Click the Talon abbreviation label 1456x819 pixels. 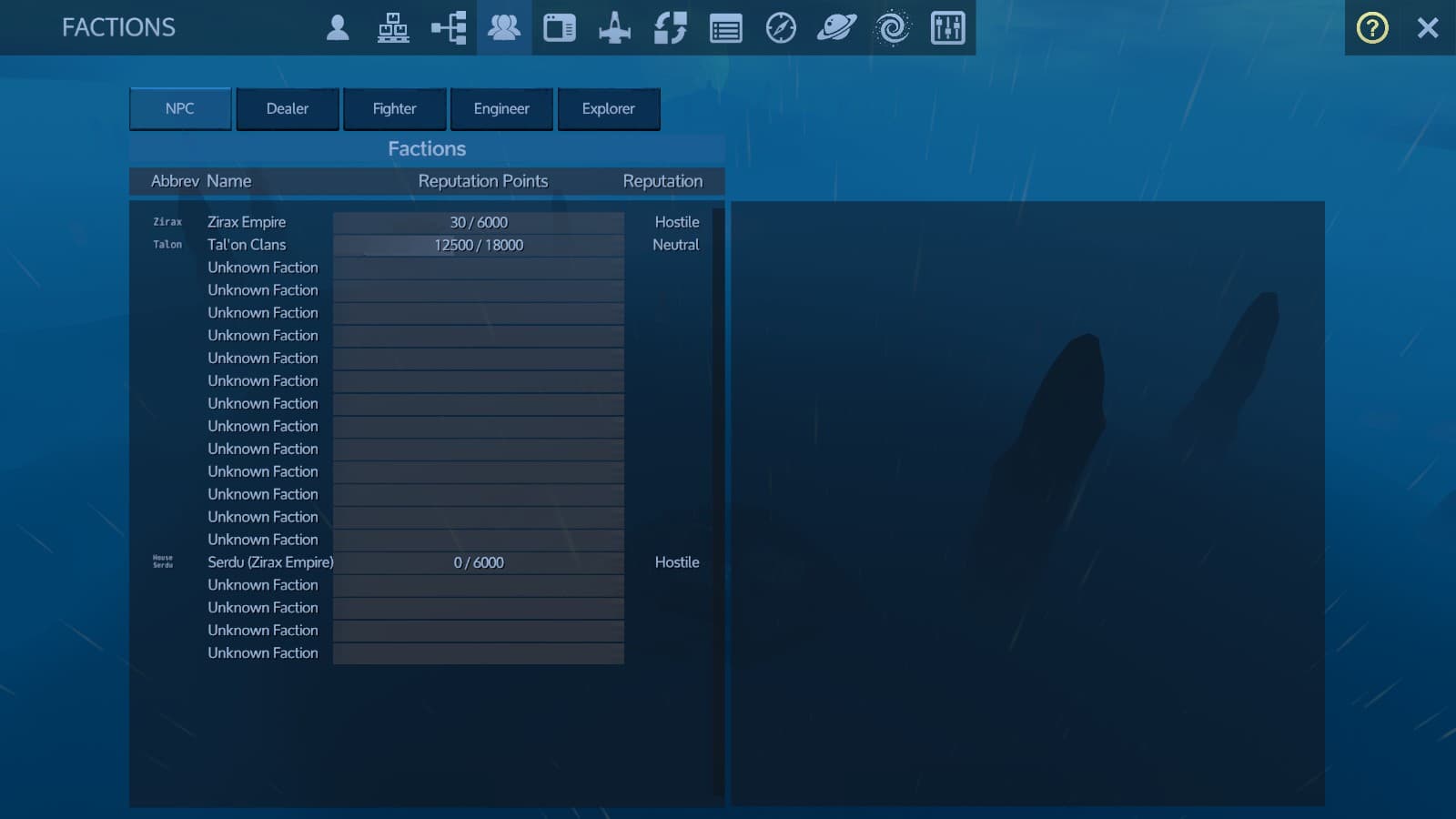167,245
